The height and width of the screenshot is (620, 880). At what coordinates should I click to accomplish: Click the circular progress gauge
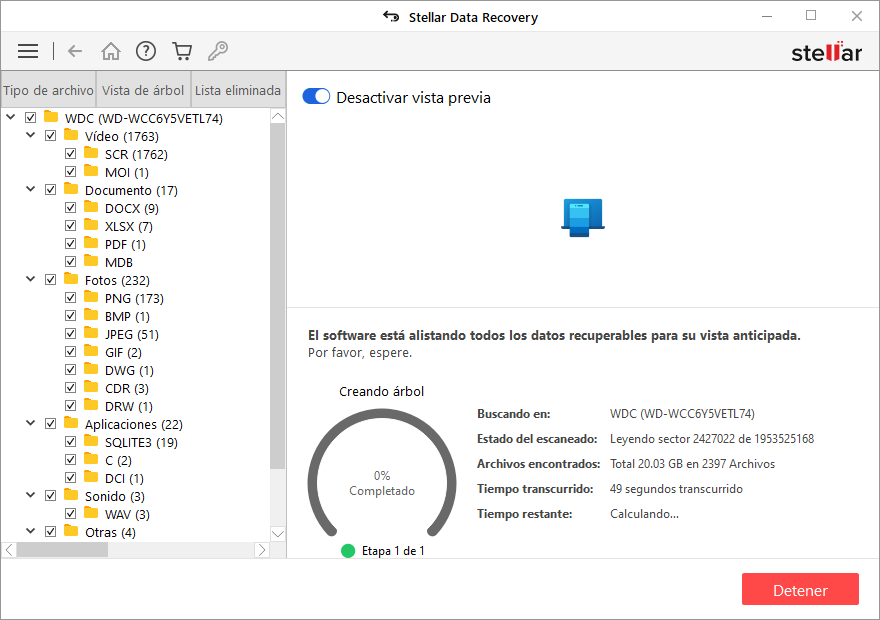[x=382, y=472]
